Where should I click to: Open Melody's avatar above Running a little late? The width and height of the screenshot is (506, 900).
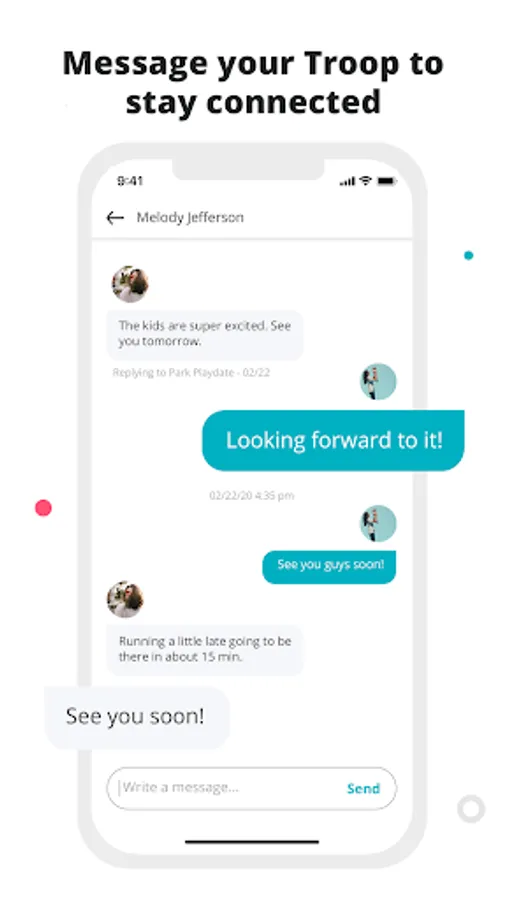coord(125,599)
